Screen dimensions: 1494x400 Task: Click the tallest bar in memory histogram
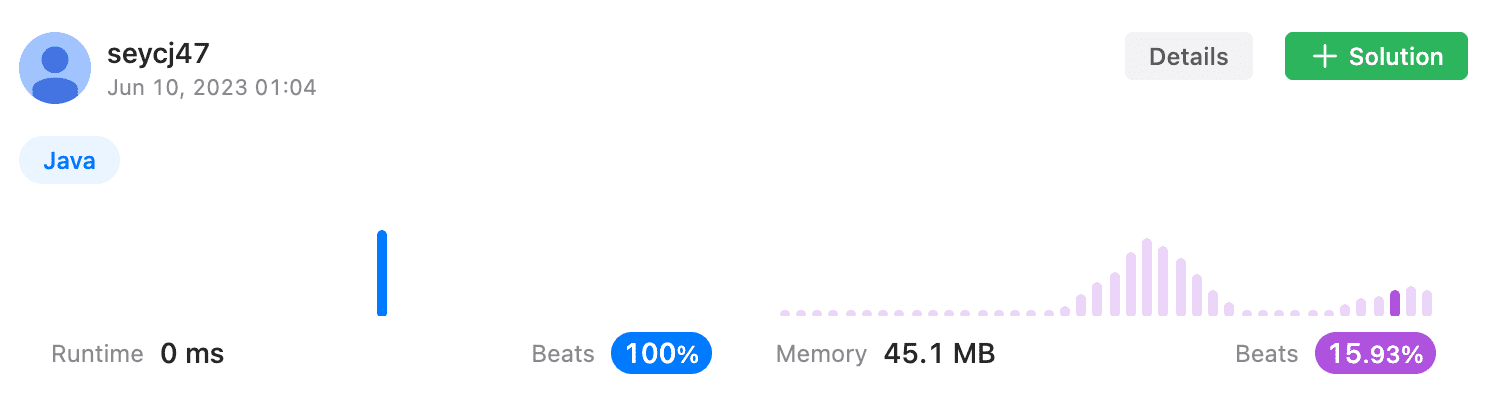(x=1147, y=277)
